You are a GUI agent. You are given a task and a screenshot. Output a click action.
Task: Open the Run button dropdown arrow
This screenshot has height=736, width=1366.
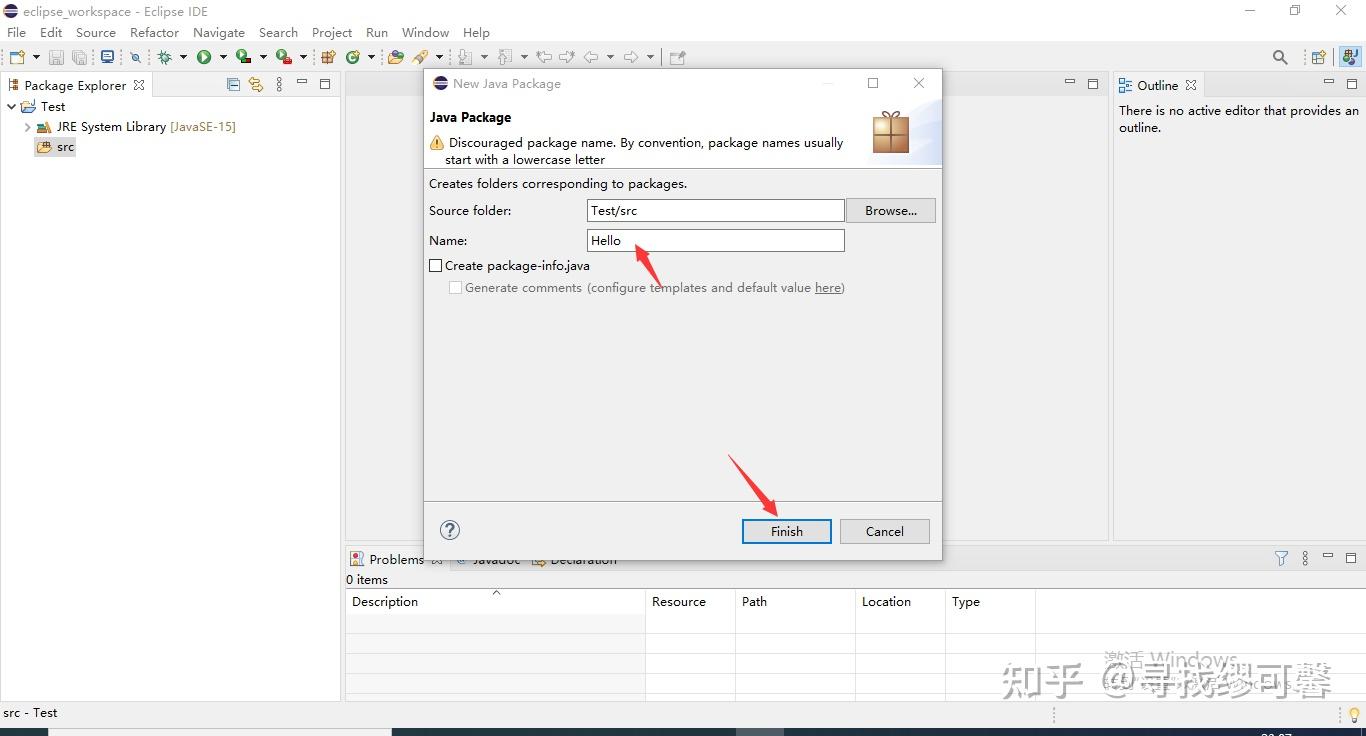(x=223, y=57)
